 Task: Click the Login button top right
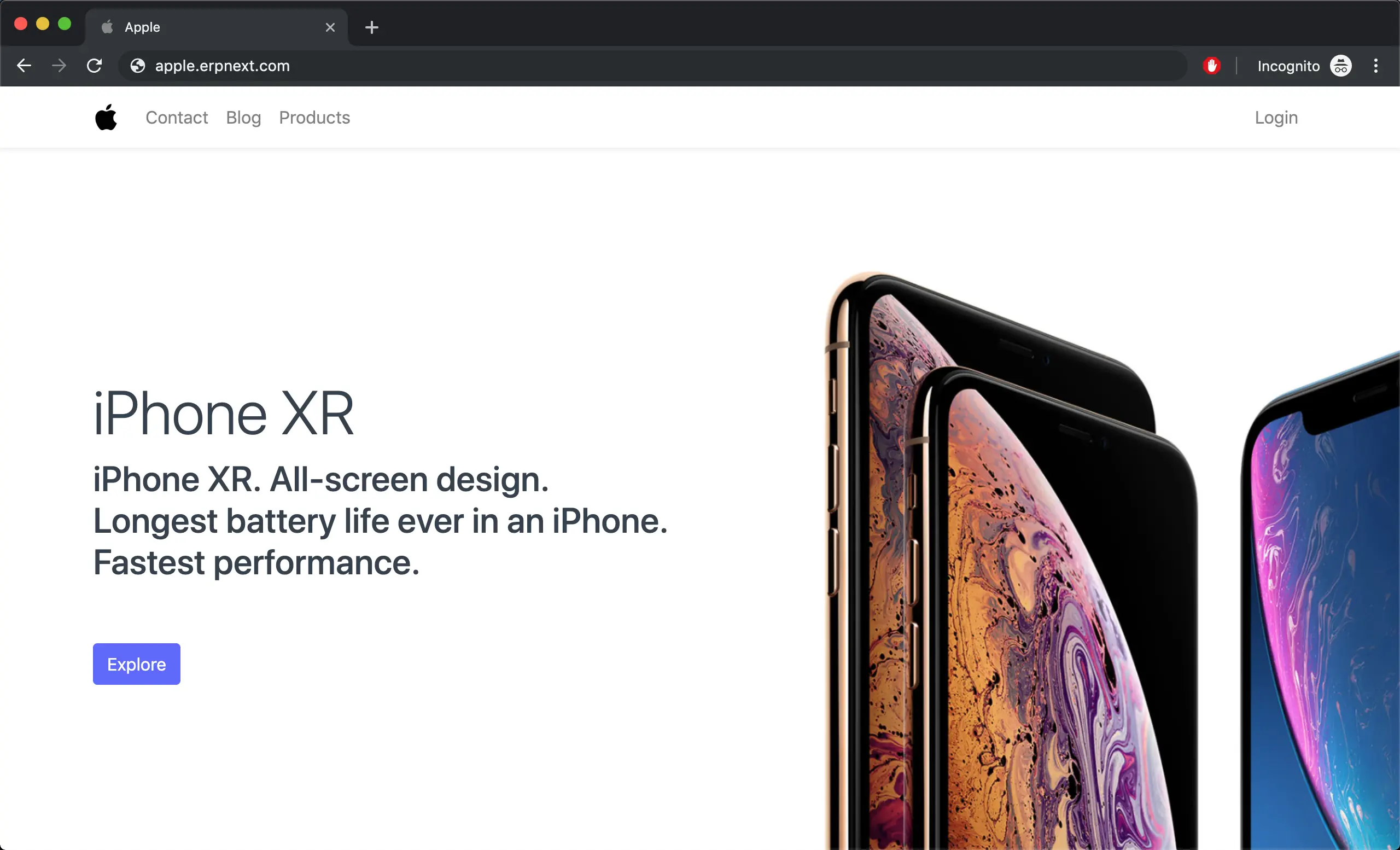[1276, 118]
